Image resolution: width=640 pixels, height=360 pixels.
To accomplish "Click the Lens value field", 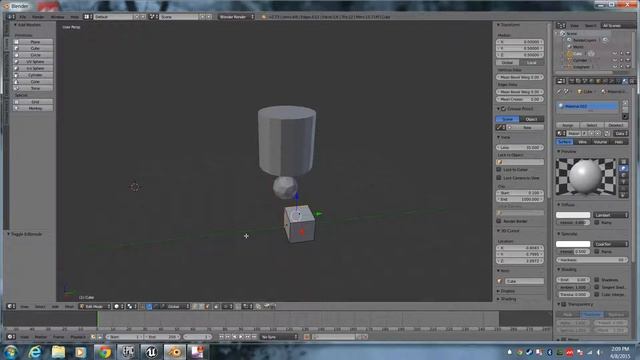I will [520, 147].
